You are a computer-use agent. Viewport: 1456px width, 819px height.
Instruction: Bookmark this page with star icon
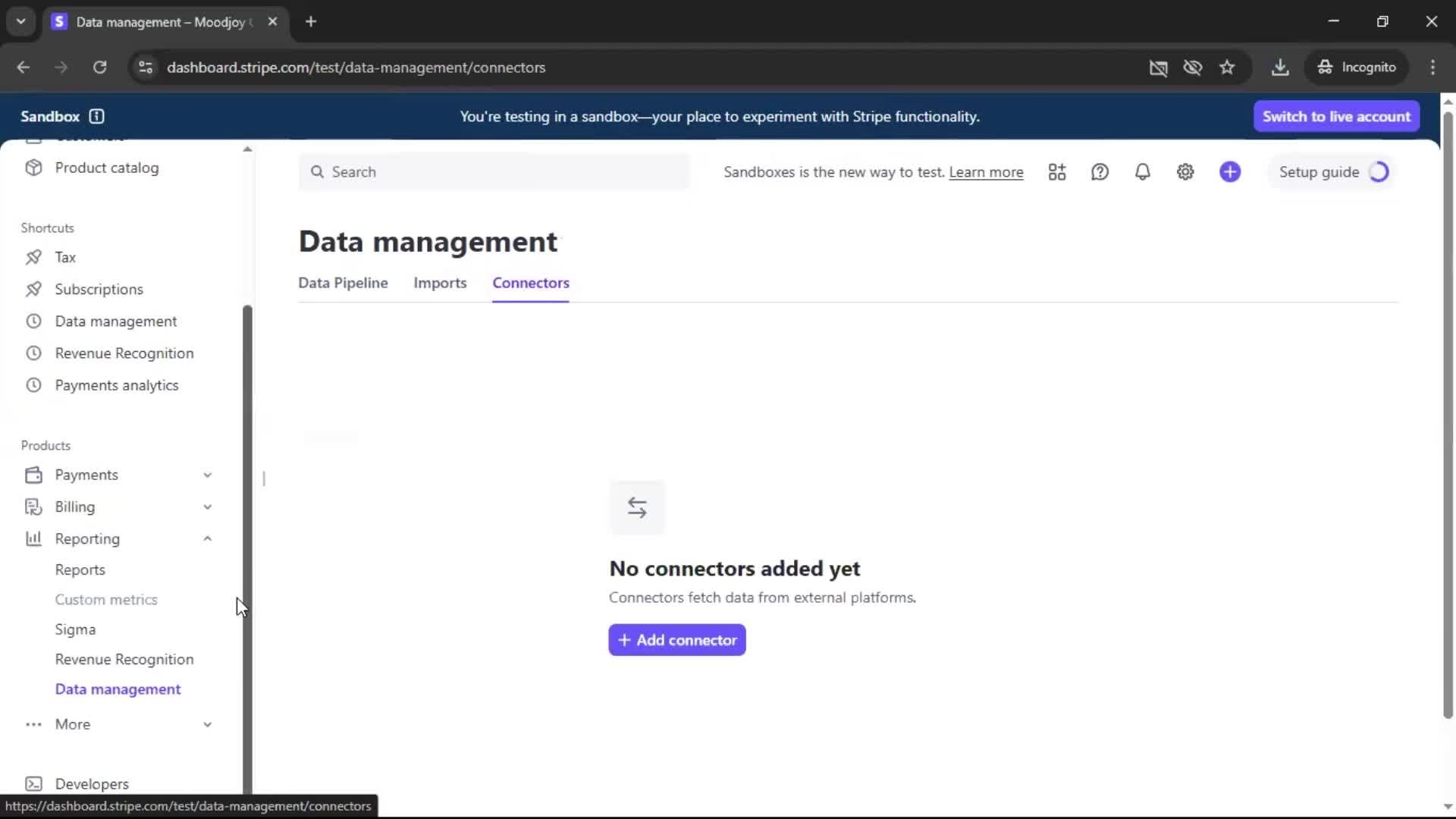pyautogui.click(x=1227, y=67)
